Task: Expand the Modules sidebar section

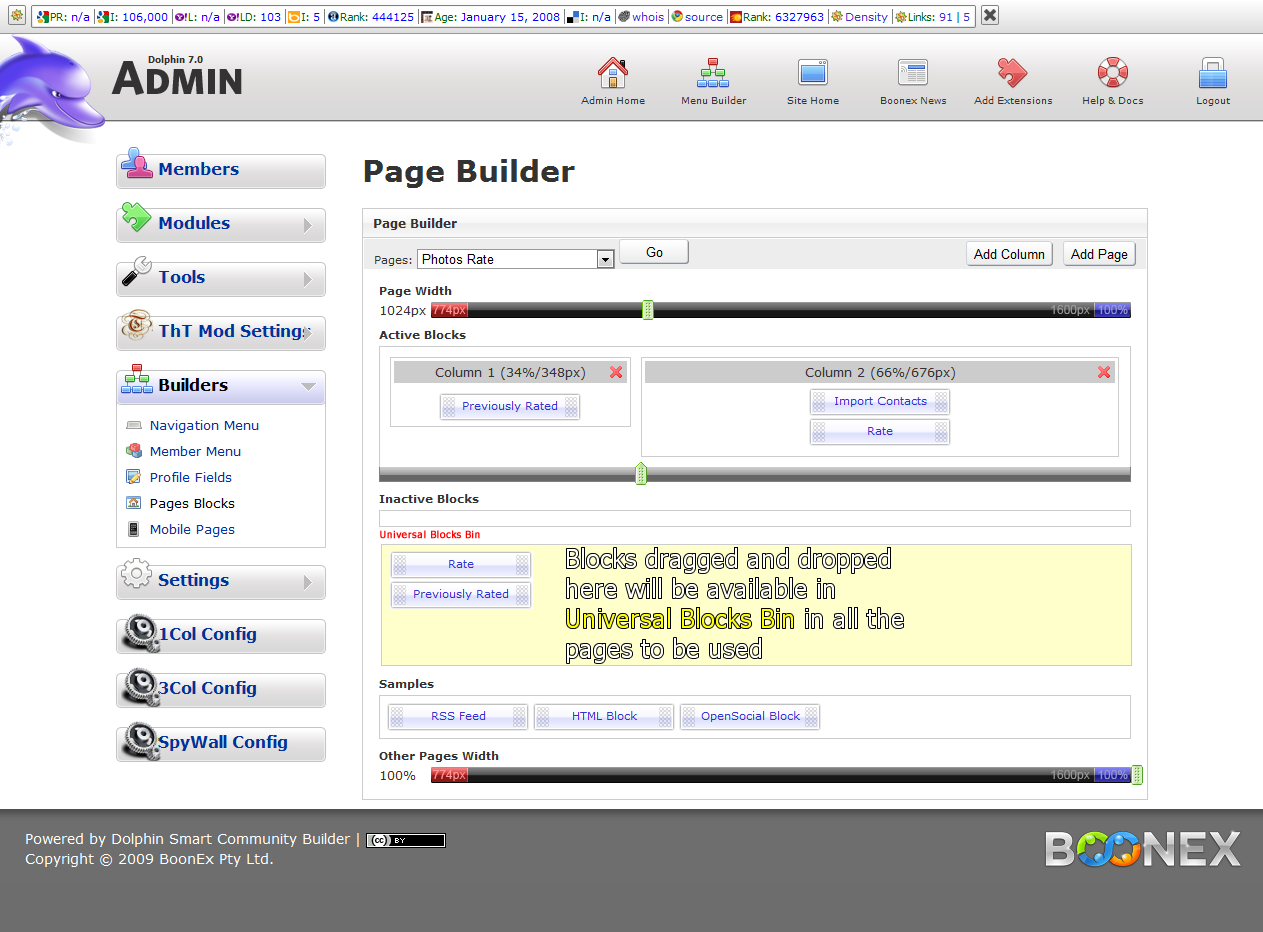Action: 221,225
